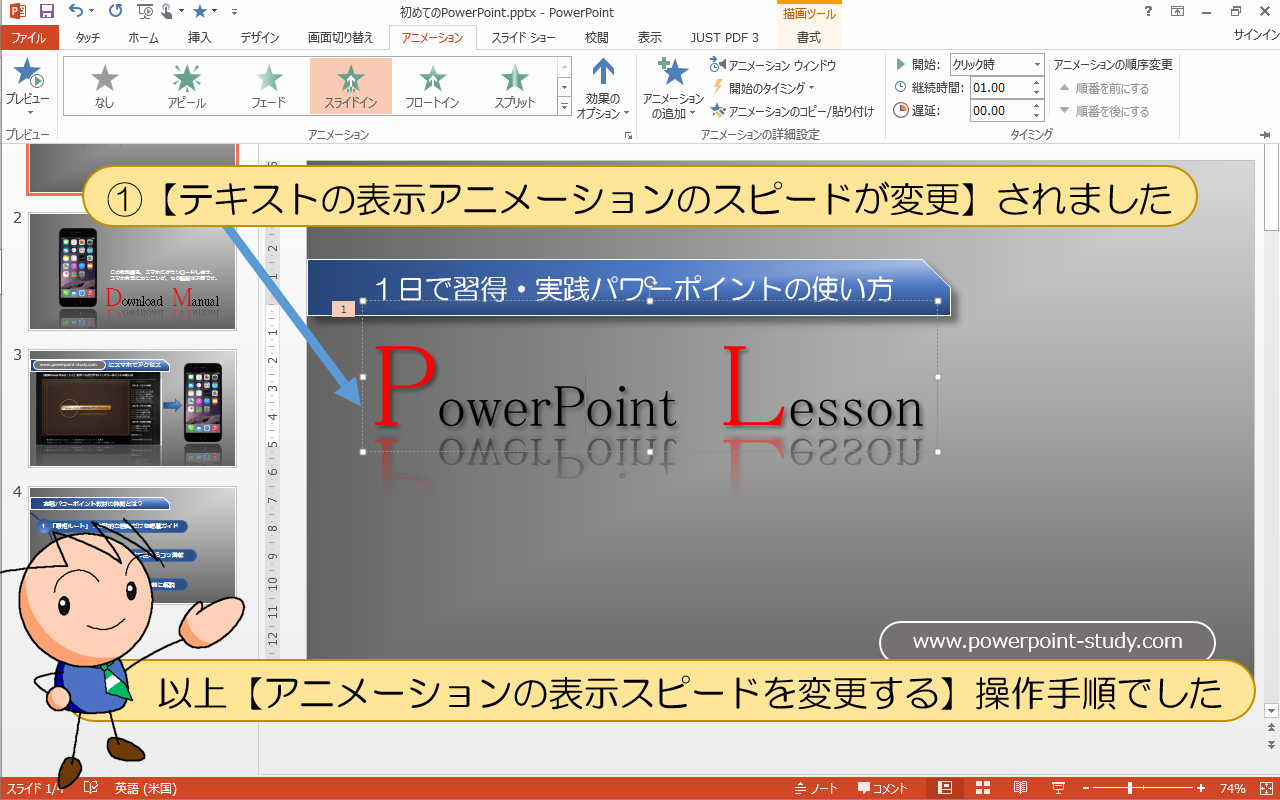This screenshot has height=800, width=1280.
Task: Select the スライドイン animation effect
Action: click(x=350, y=85)
